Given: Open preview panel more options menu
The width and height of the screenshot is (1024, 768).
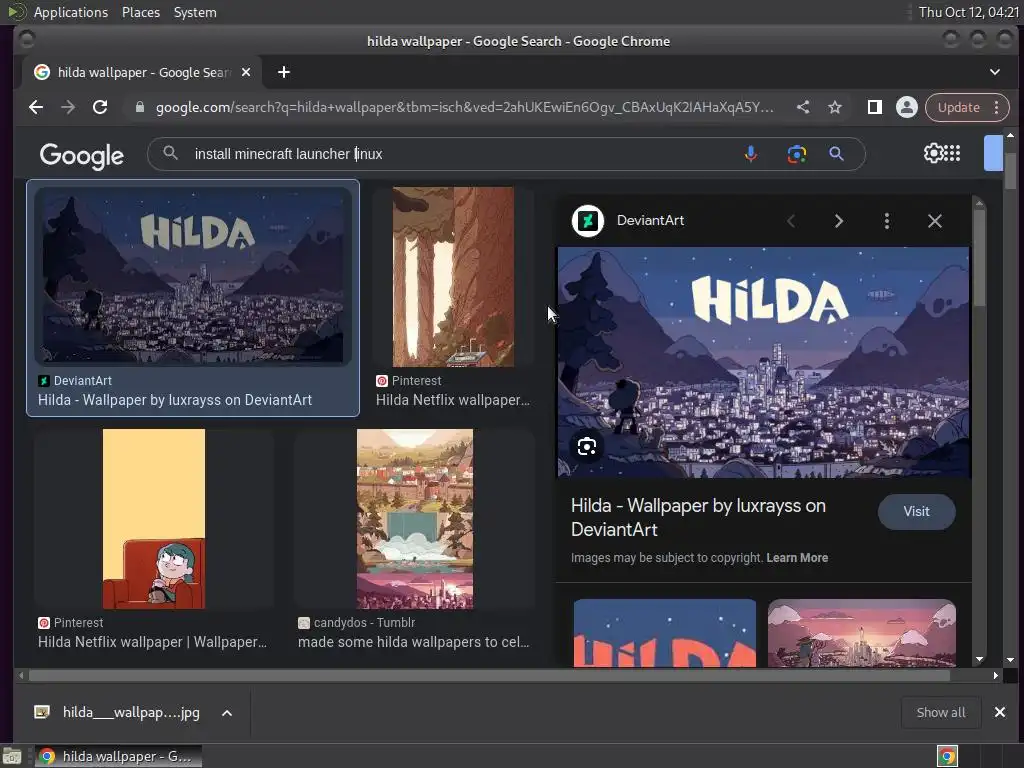Looking at the screenshot, I should [x=886, y=221].
